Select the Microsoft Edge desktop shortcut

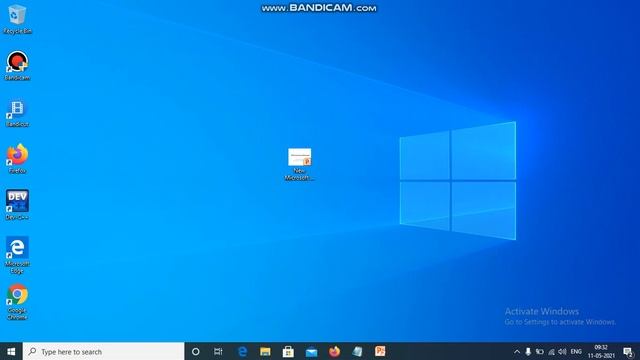tap(17, 255)
